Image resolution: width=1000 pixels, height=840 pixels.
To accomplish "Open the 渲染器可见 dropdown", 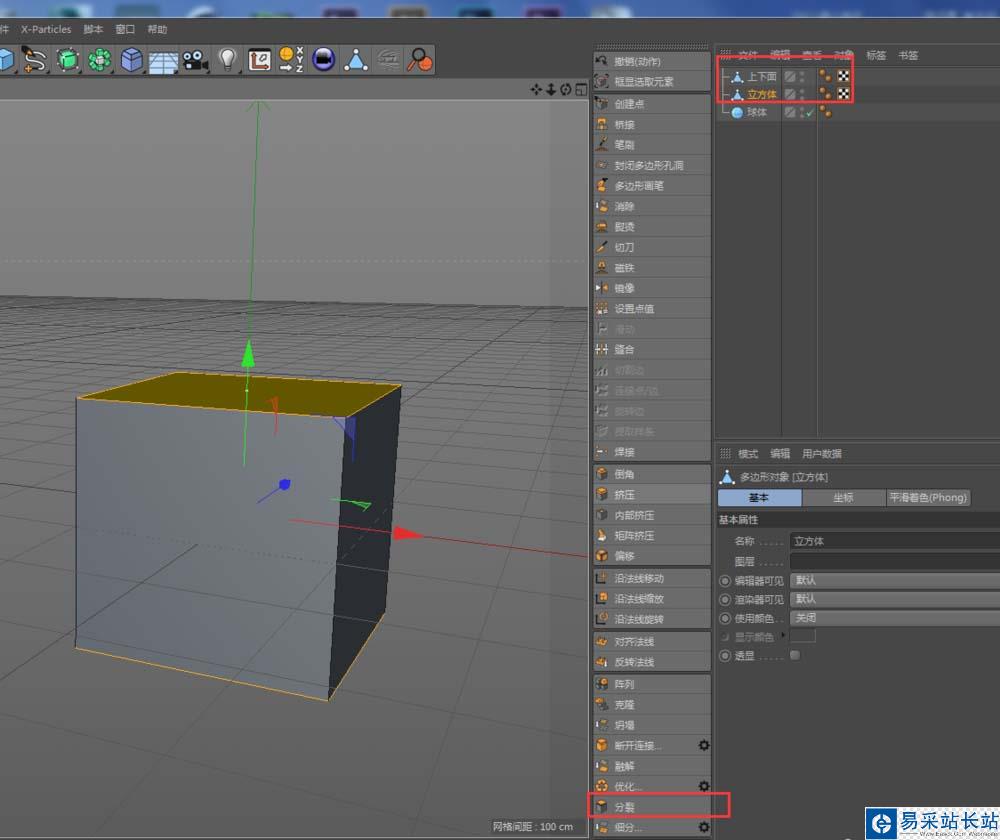I will 894,599.
